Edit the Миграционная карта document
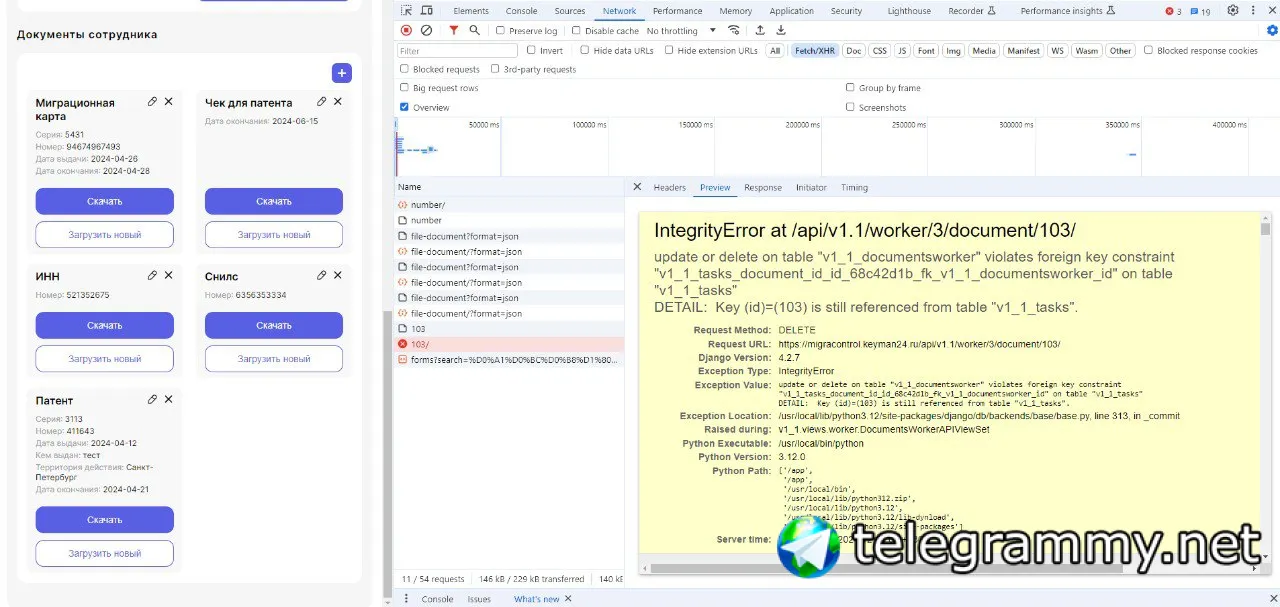The image size is (1280, 607). [152, 101]
